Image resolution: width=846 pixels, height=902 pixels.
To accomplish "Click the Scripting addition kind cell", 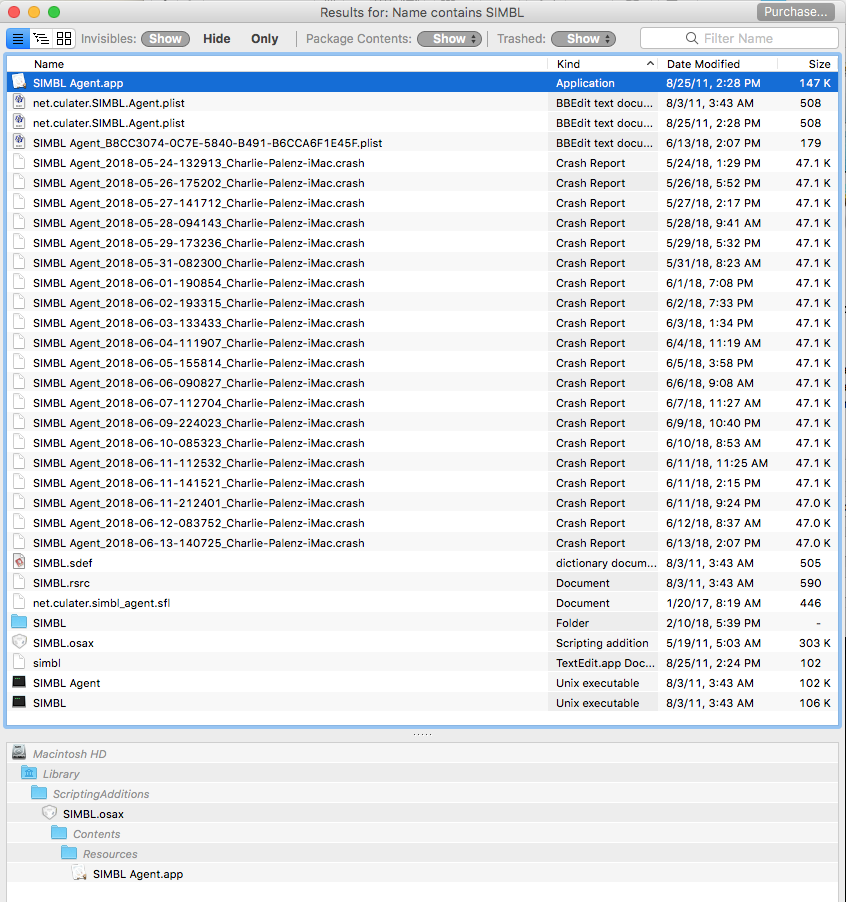I will pos(602,643).
